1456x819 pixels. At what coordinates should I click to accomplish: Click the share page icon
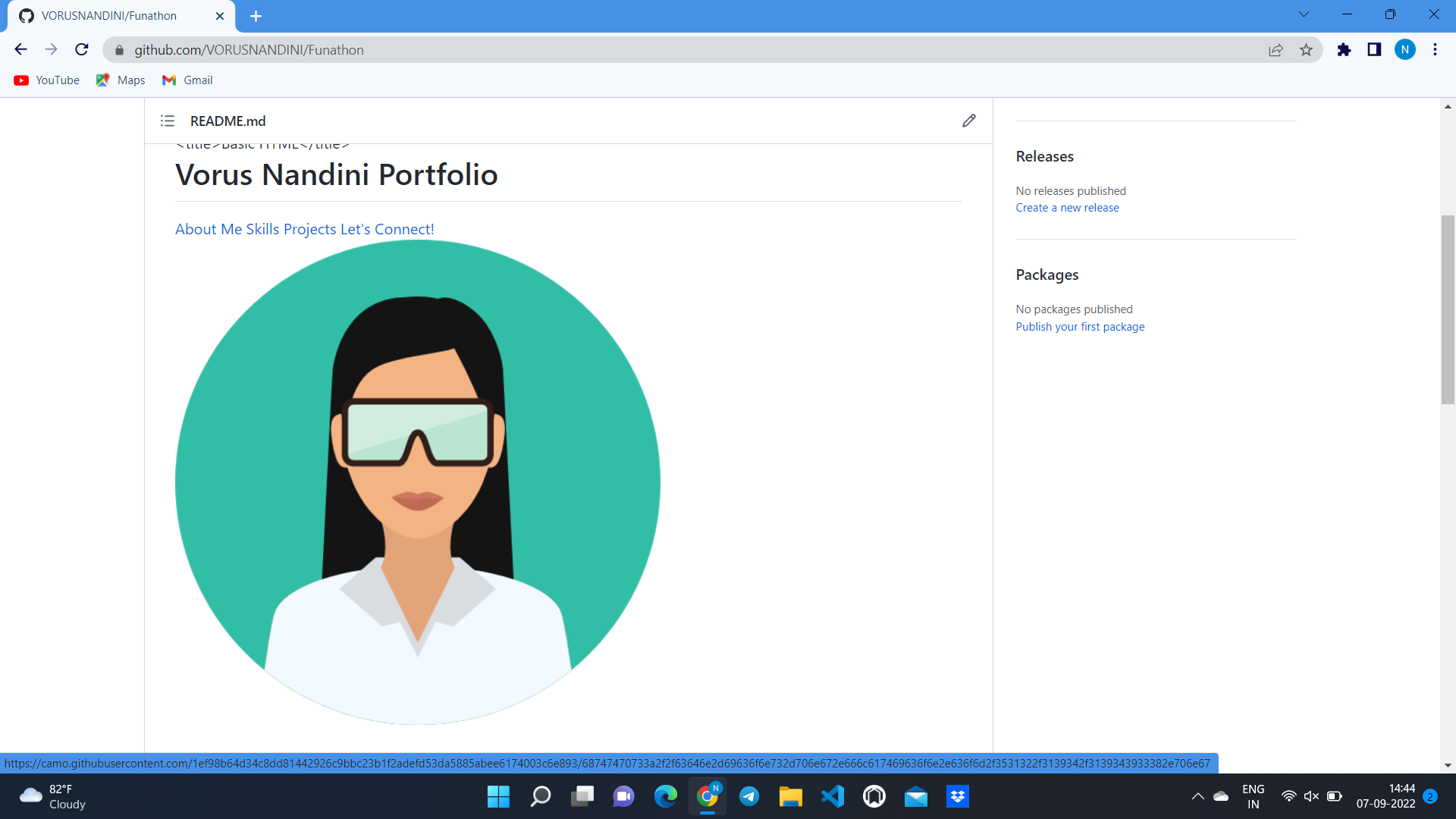click(1276, 50)
